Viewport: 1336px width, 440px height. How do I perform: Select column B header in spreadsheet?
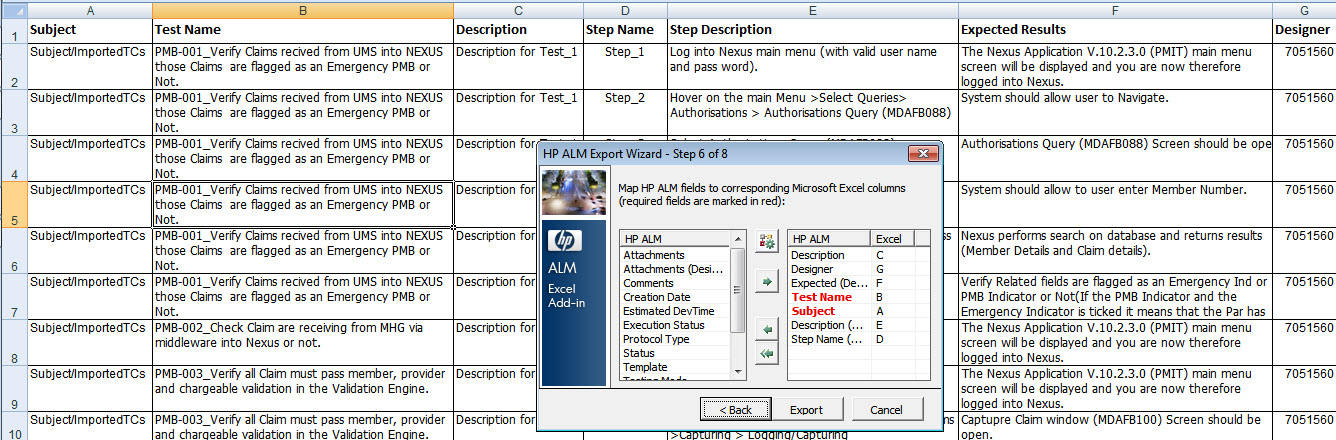[x=302, y=9]
